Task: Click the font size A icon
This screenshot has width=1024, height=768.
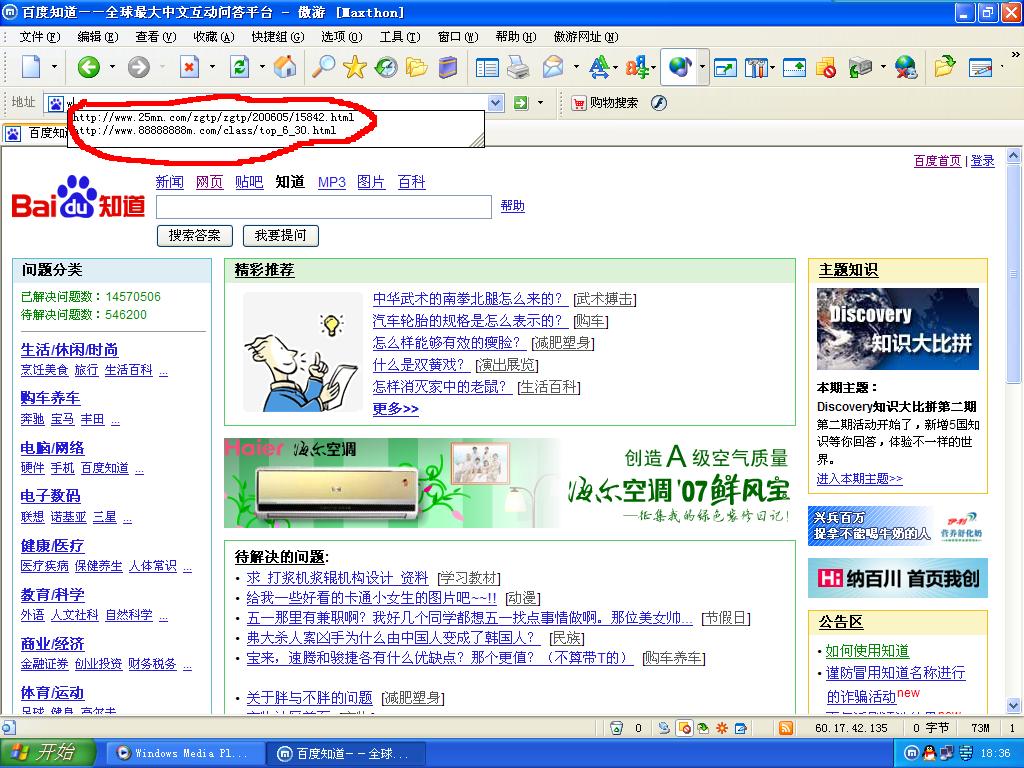Action: (x=599, y=67)
